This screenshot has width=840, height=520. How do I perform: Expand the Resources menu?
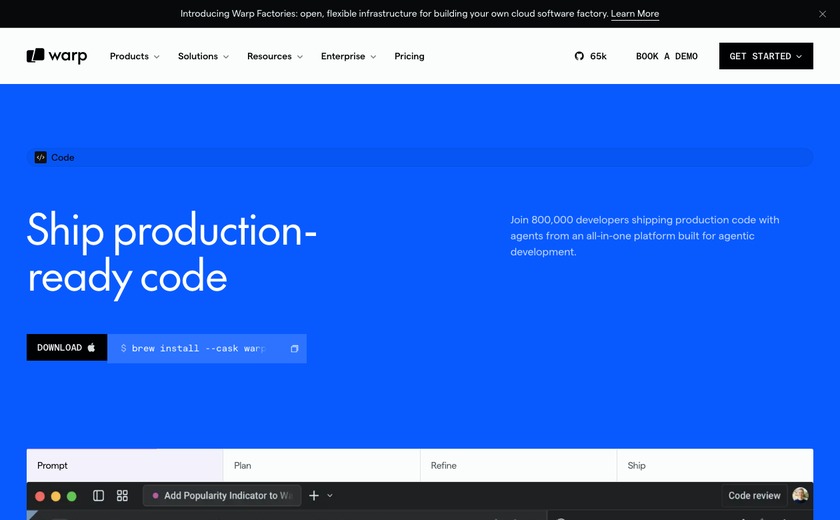275,56
